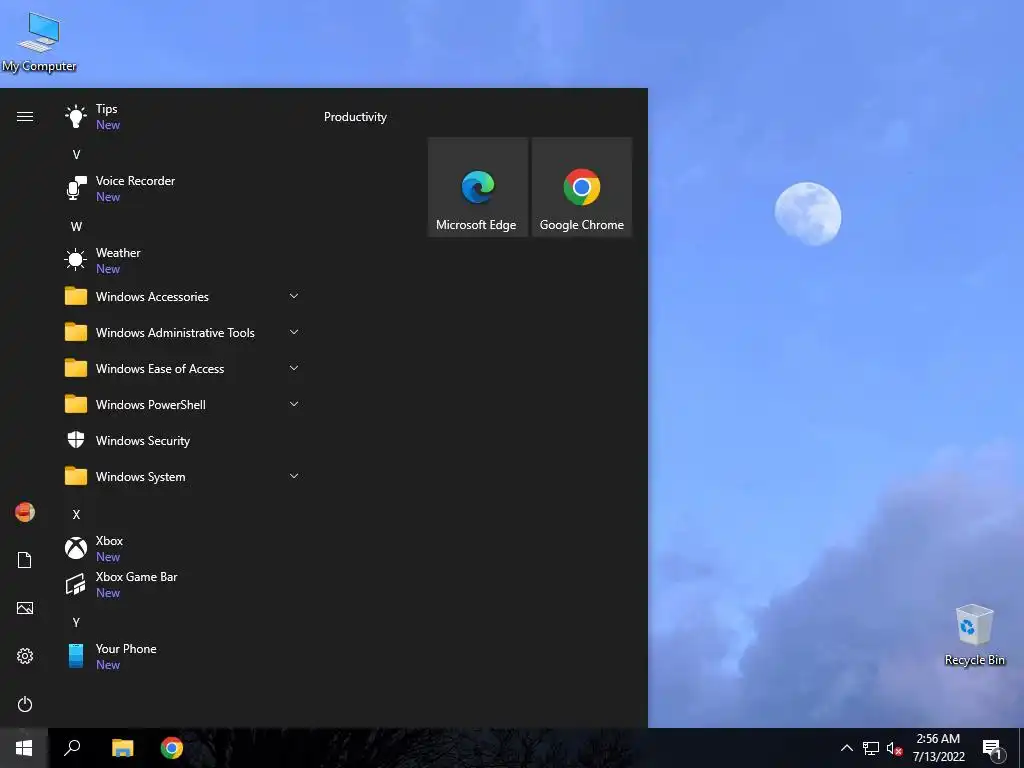The width and height of the screenshot is (1024, 768).
Task: Click the V letter header in app list
Action: point(76,155)
